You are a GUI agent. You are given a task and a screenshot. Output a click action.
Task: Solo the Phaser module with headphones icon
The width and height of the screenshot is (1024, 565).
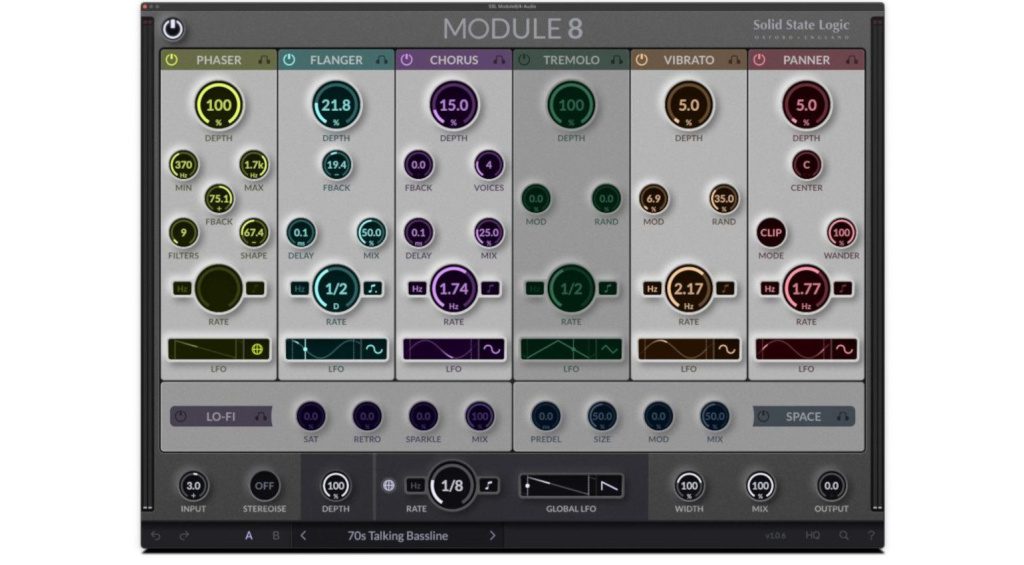tap(264, 59)
